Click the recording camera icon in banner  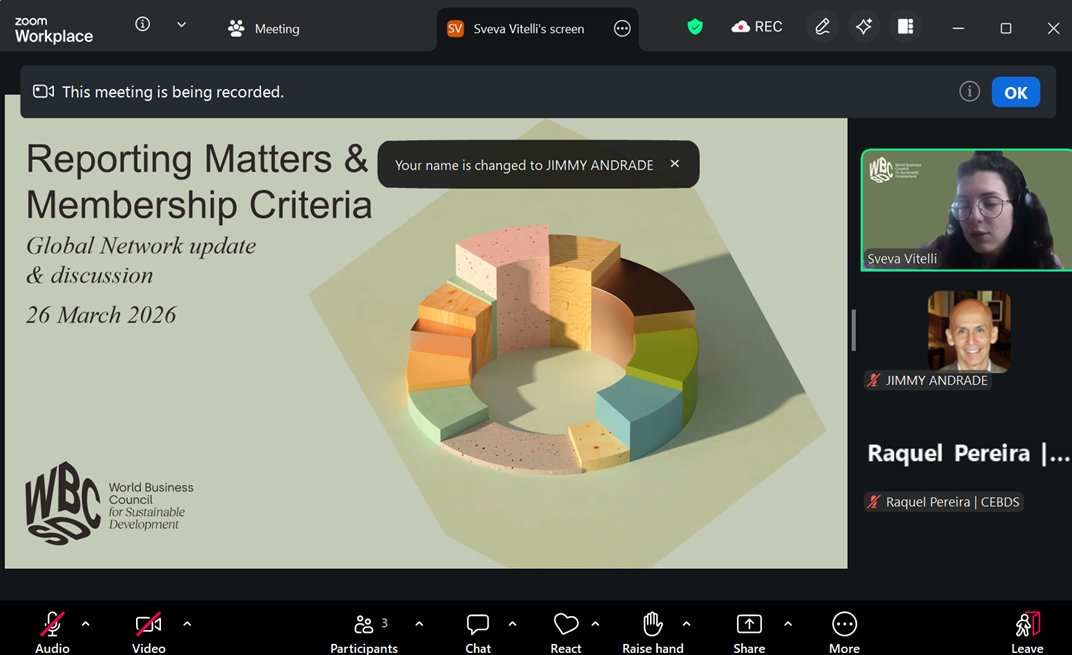[44, 92]
